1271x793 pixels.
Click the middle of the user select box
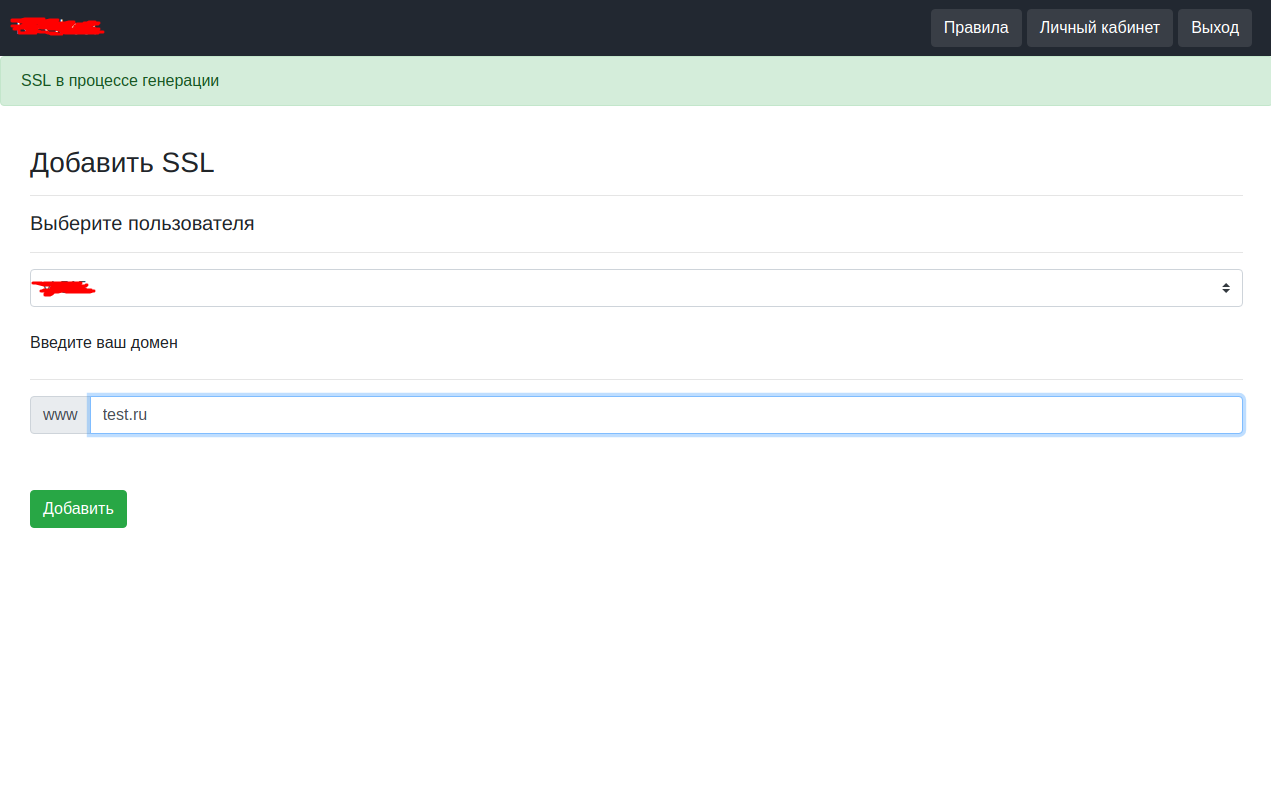636,288
